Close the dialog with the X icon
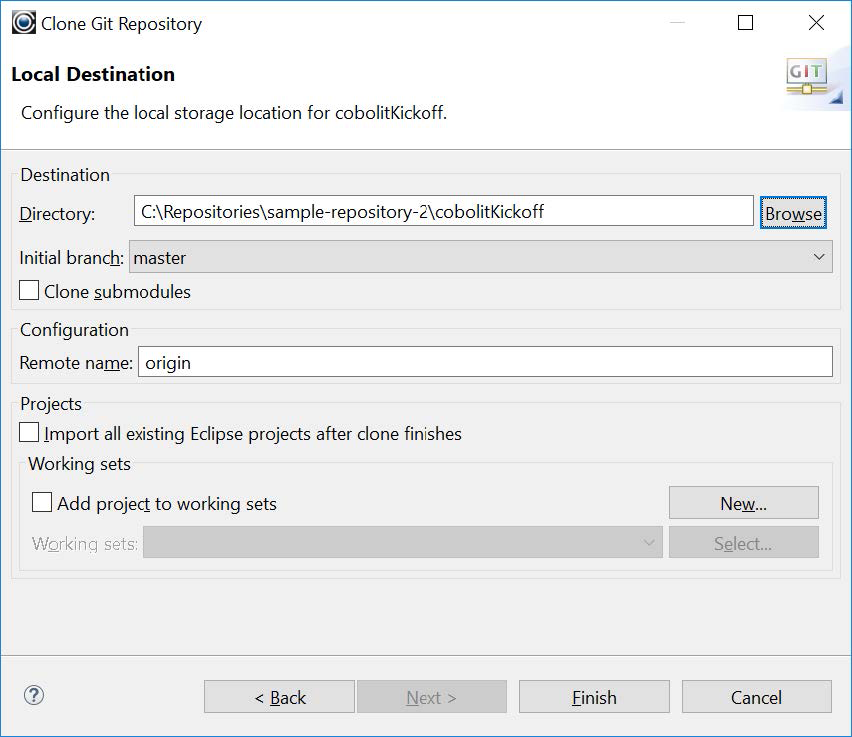The width and height of the screenshot is (852, 737). coord(816,23)
